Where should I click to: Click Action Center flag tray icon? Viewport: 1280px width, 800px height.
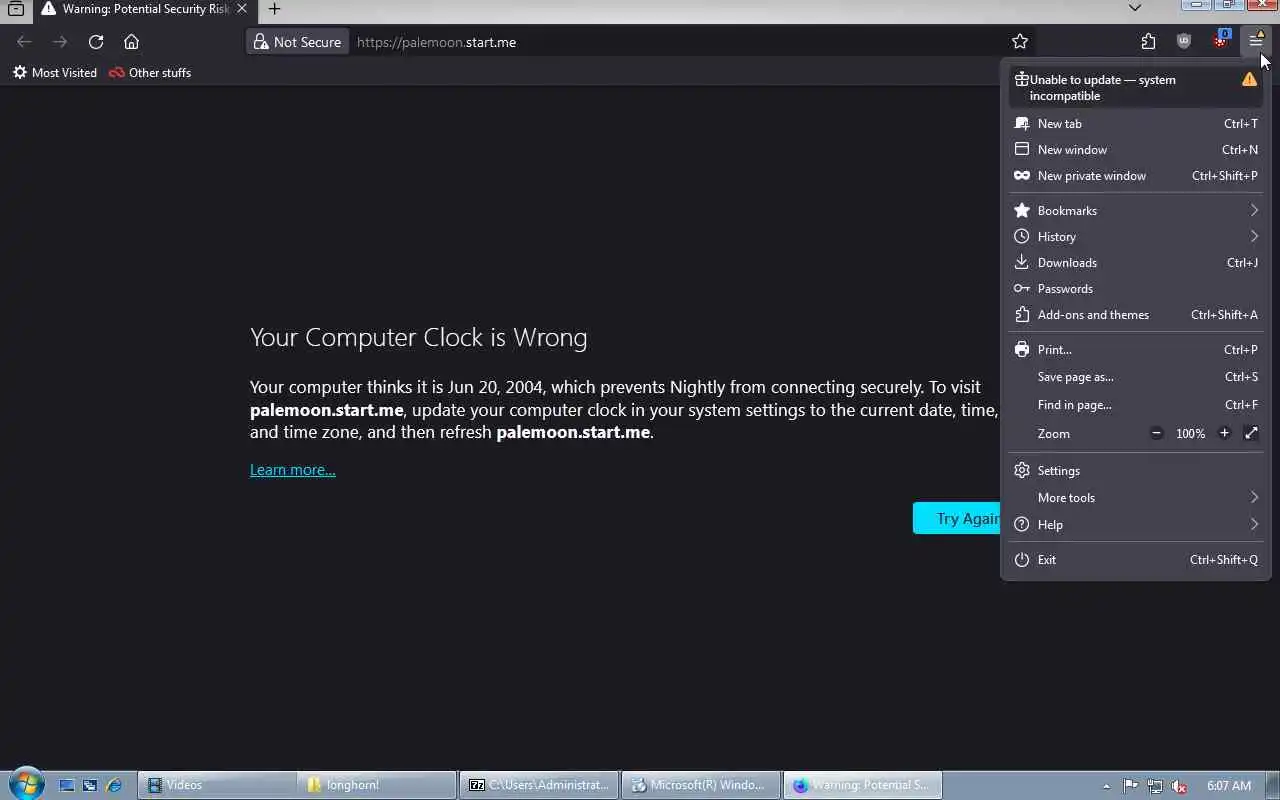click(1131, 786)
